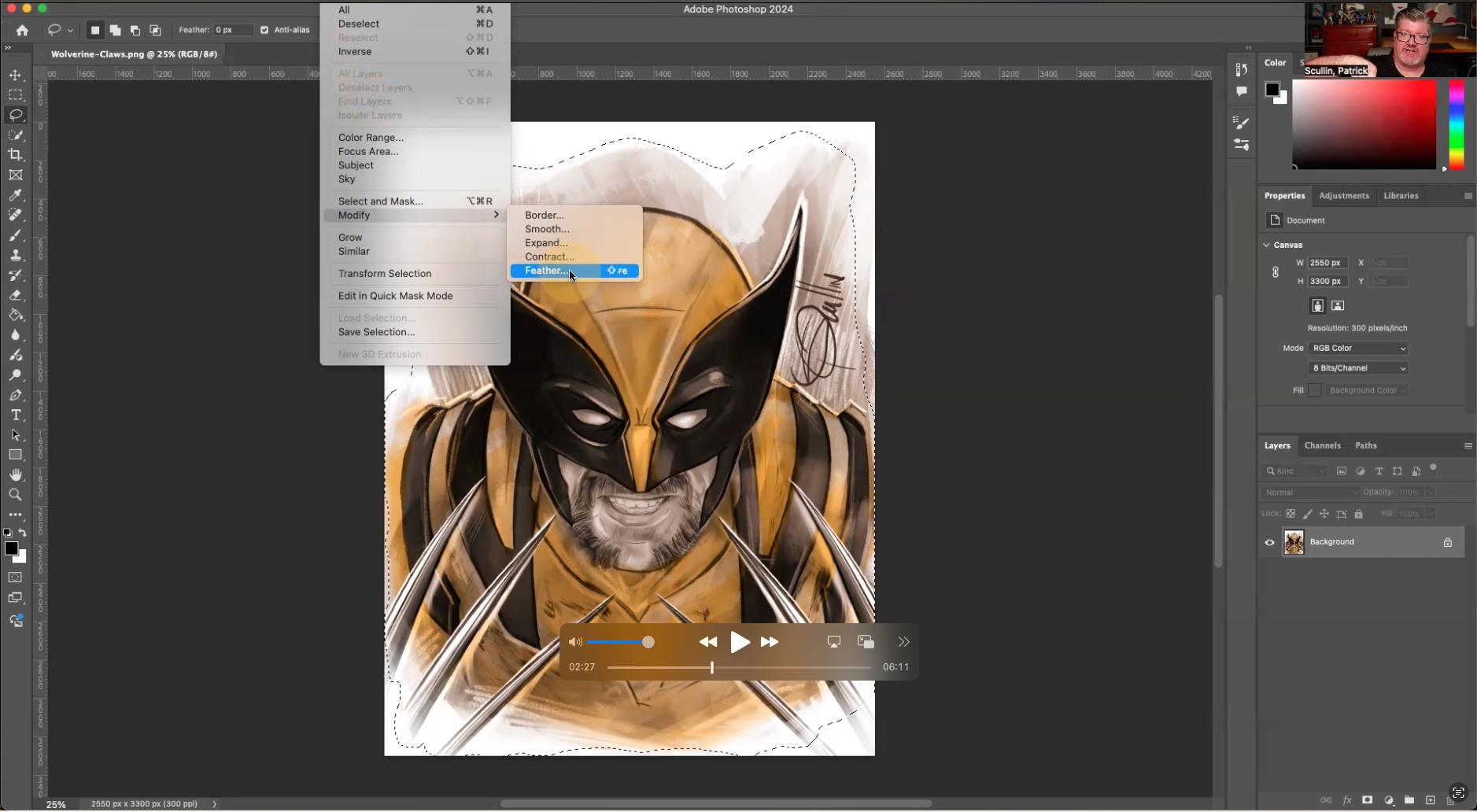Viewport: 1477px width, 812px height.
Task: Toggle the Anti-alias checkbox
Action: pyautogui.click(x=264, y=30)
